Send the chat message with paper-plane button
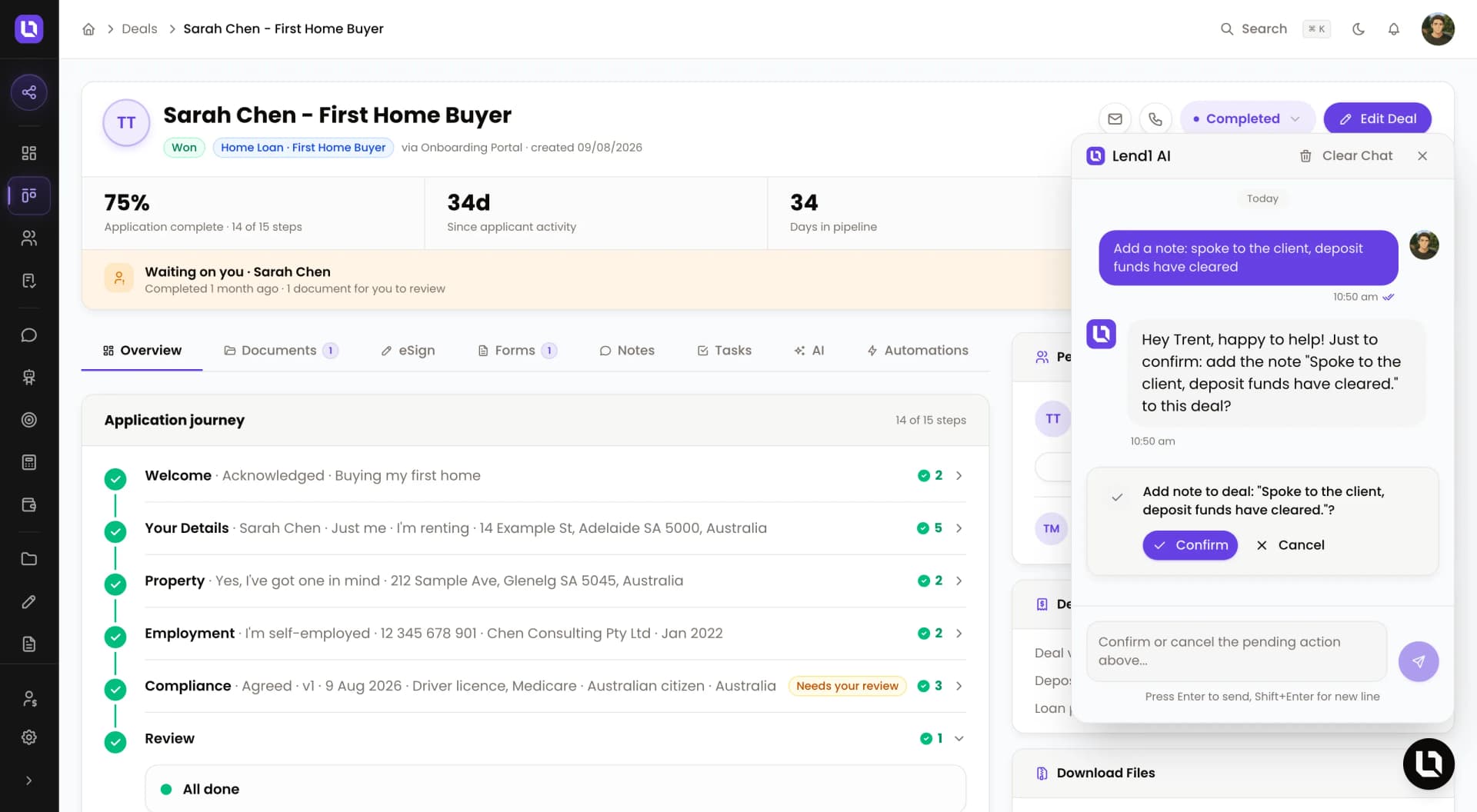This screenshot has height=812, width=1477. [1419, 661]
